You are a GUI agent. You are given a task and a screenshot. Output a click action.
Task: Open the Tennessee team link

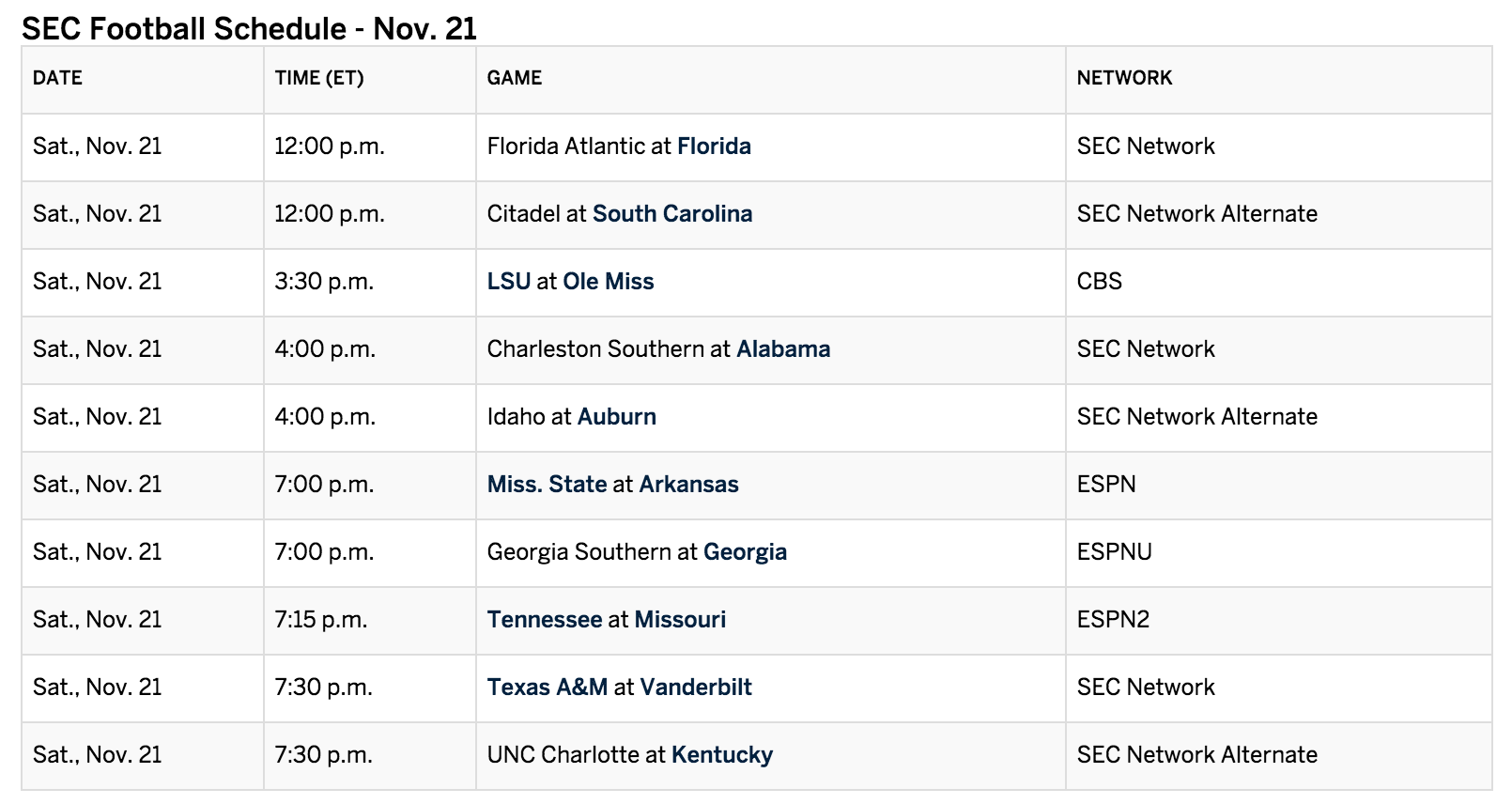[x=545, y=620]
